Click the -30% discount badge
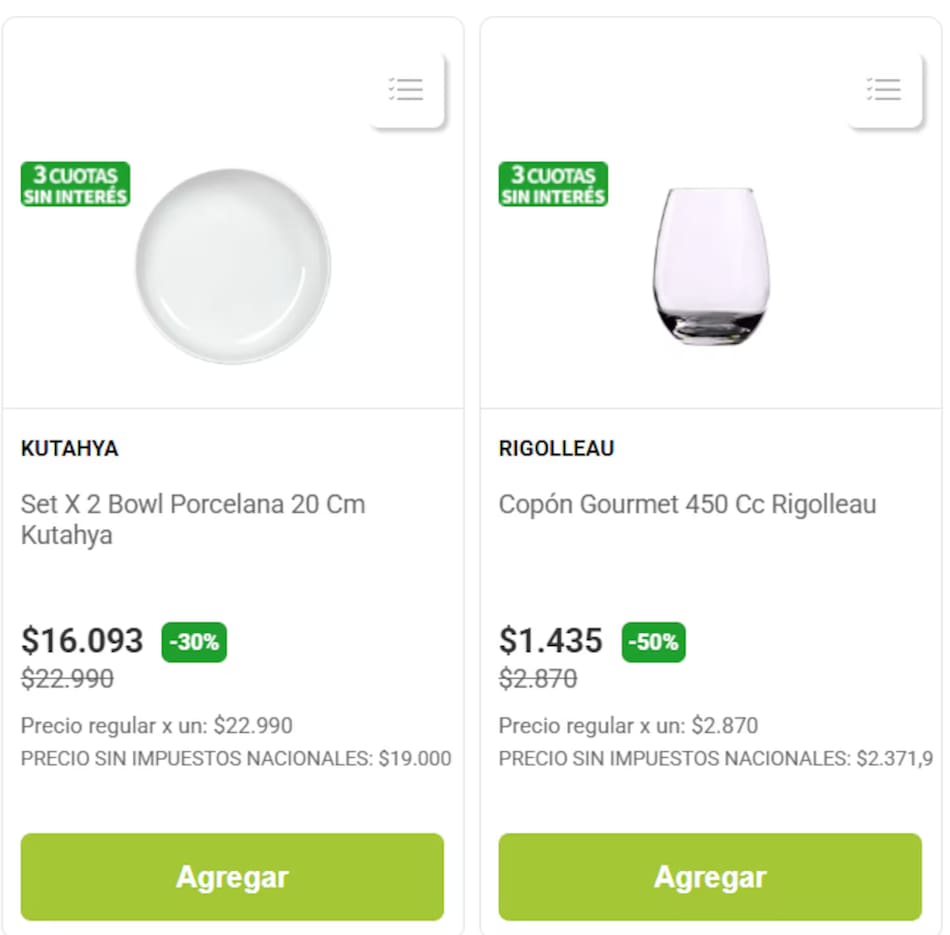 point(194,642)
